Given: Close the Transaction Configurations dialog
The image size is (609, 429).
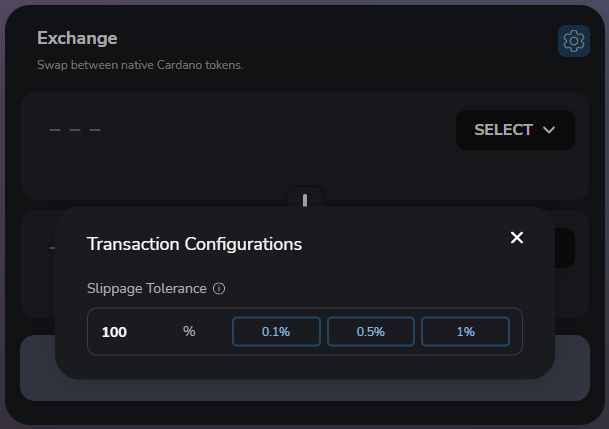Looking at the screenshot, I should click(x=517, y=237).
